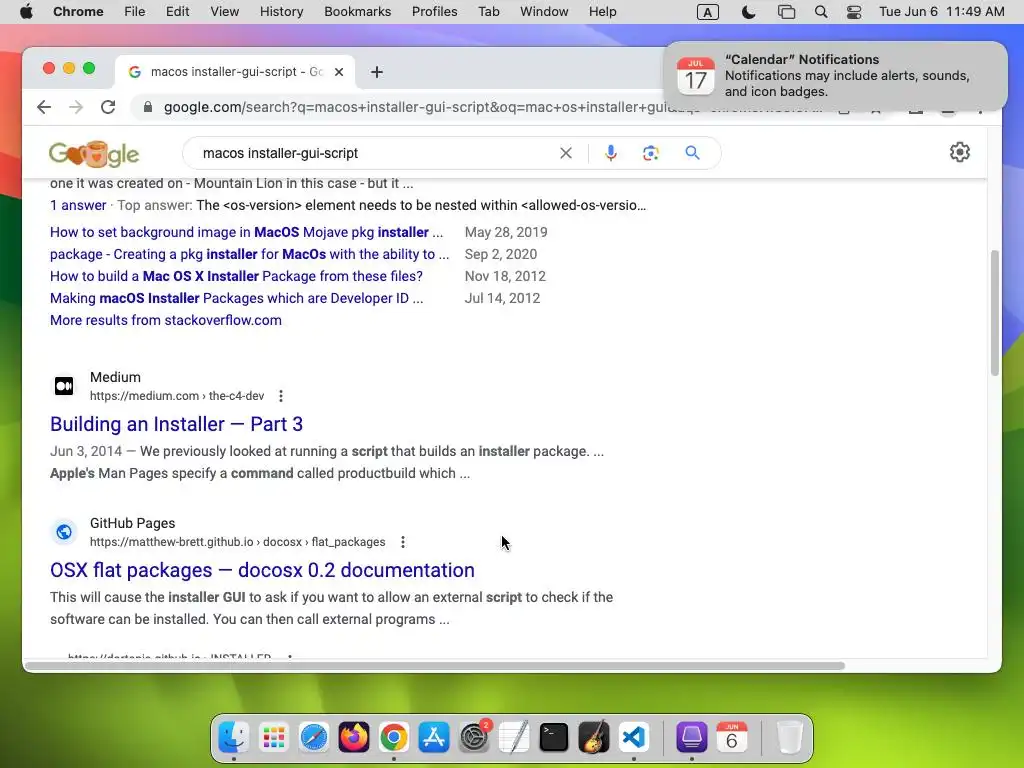Submit search with the magnifying glass icon
This screenshot has height=768, width=1024.
(x=692, y=153)
